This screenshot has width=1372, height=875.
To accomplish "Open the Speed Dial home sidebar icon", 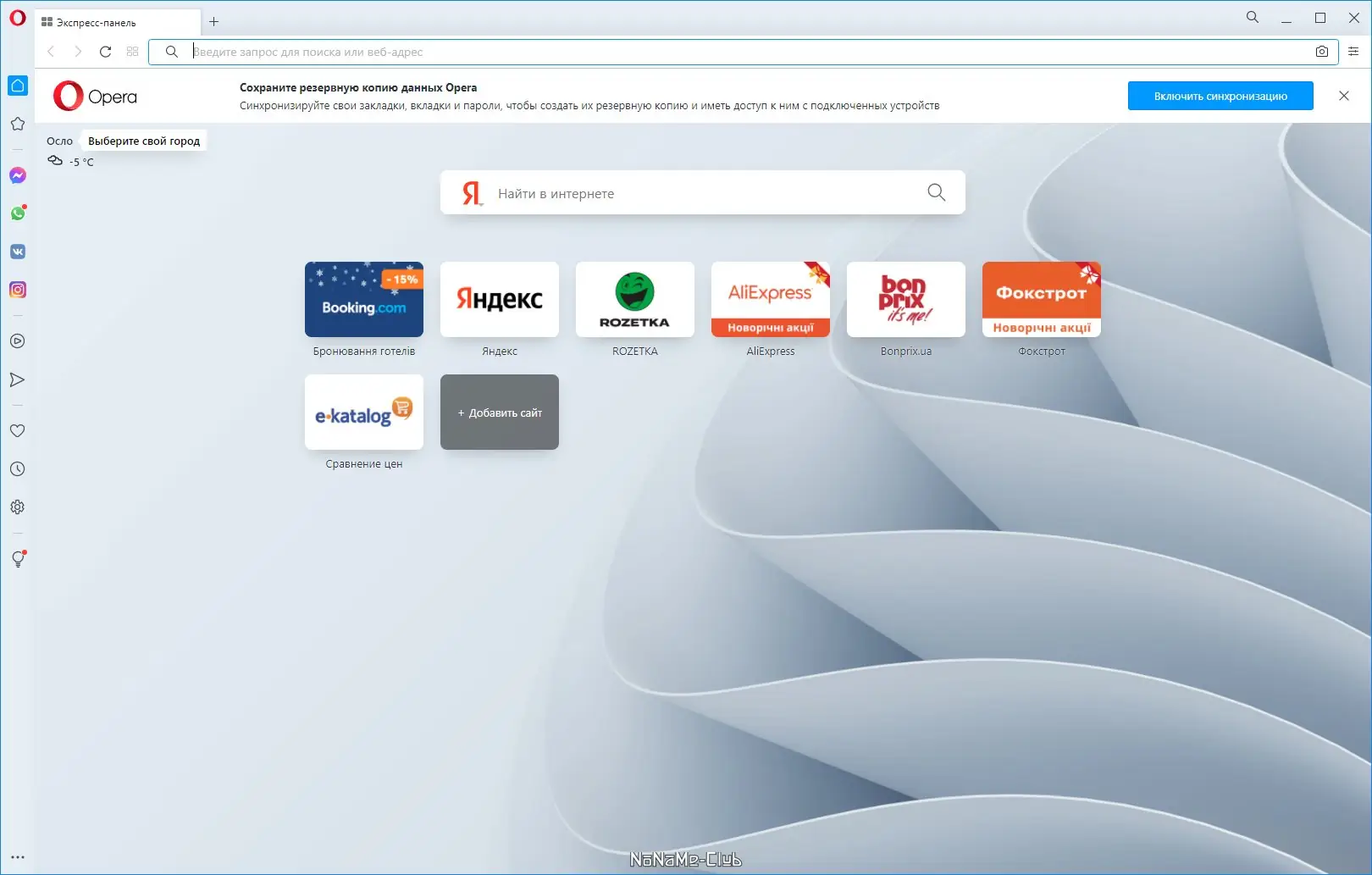I will point(18,86).
